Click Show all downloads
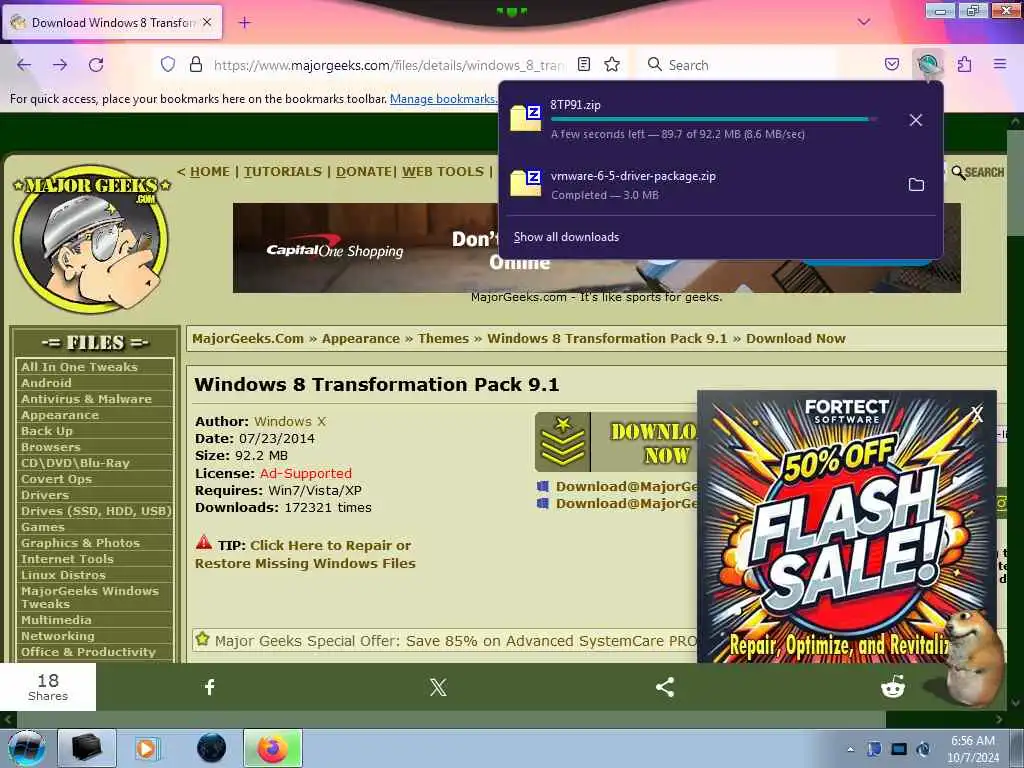 pos(566,237)
